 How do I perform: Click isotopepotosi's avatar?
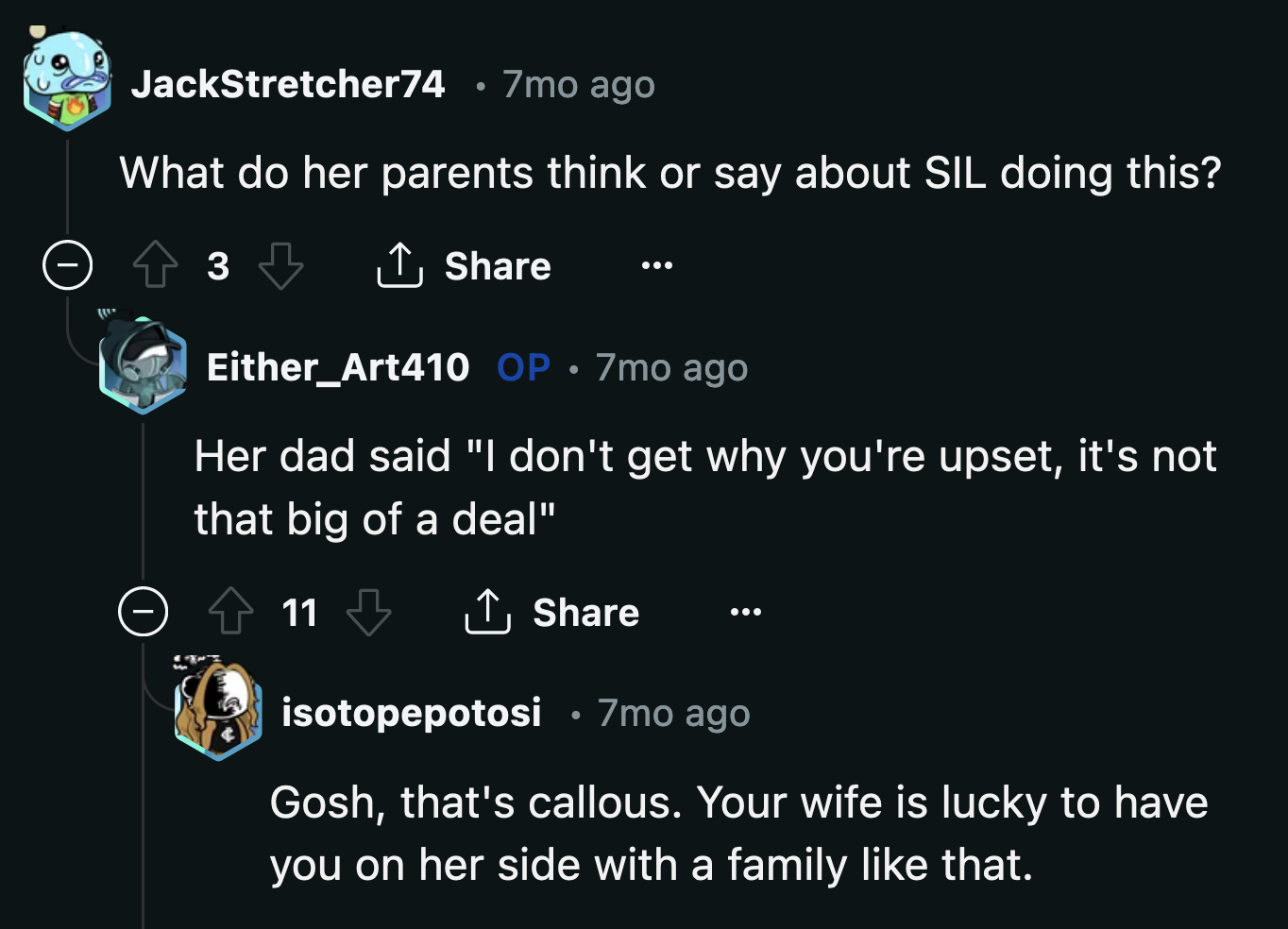(219, 713)
